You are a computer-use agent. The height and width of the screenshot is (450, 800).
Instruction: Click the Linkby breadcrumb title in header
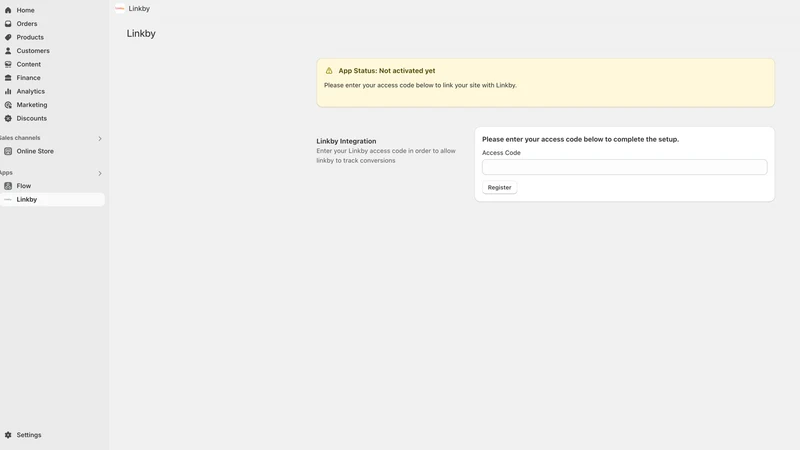point(139,8)
